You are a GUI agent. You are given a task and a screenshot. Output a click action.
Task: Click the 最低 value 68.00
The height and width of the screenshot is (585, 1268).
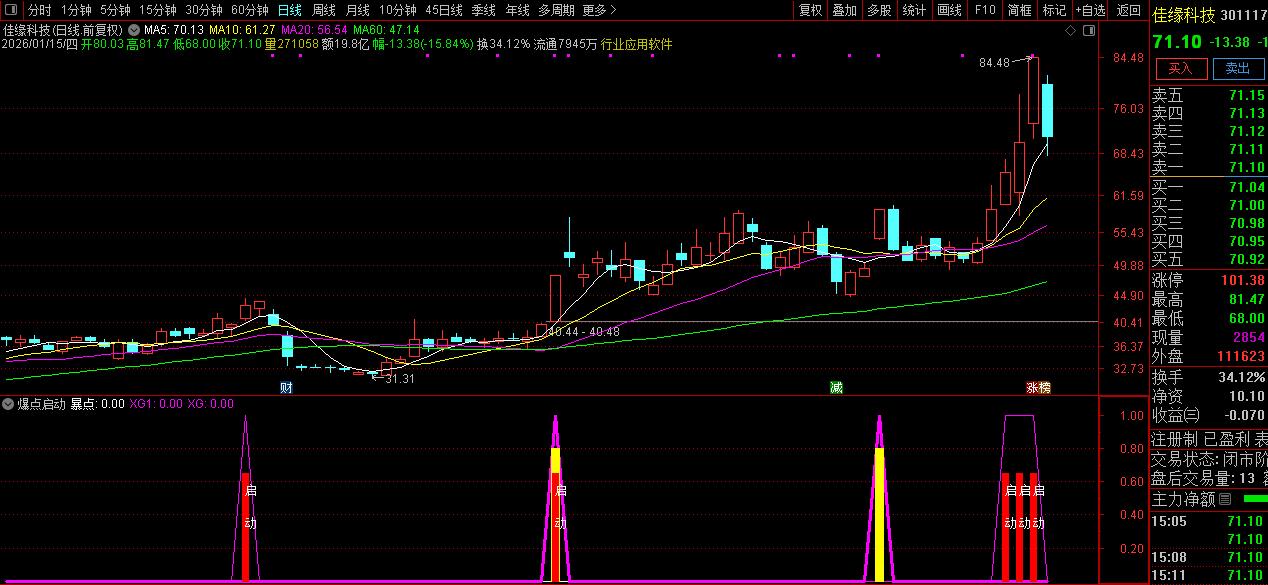[x=1247, y=318]
